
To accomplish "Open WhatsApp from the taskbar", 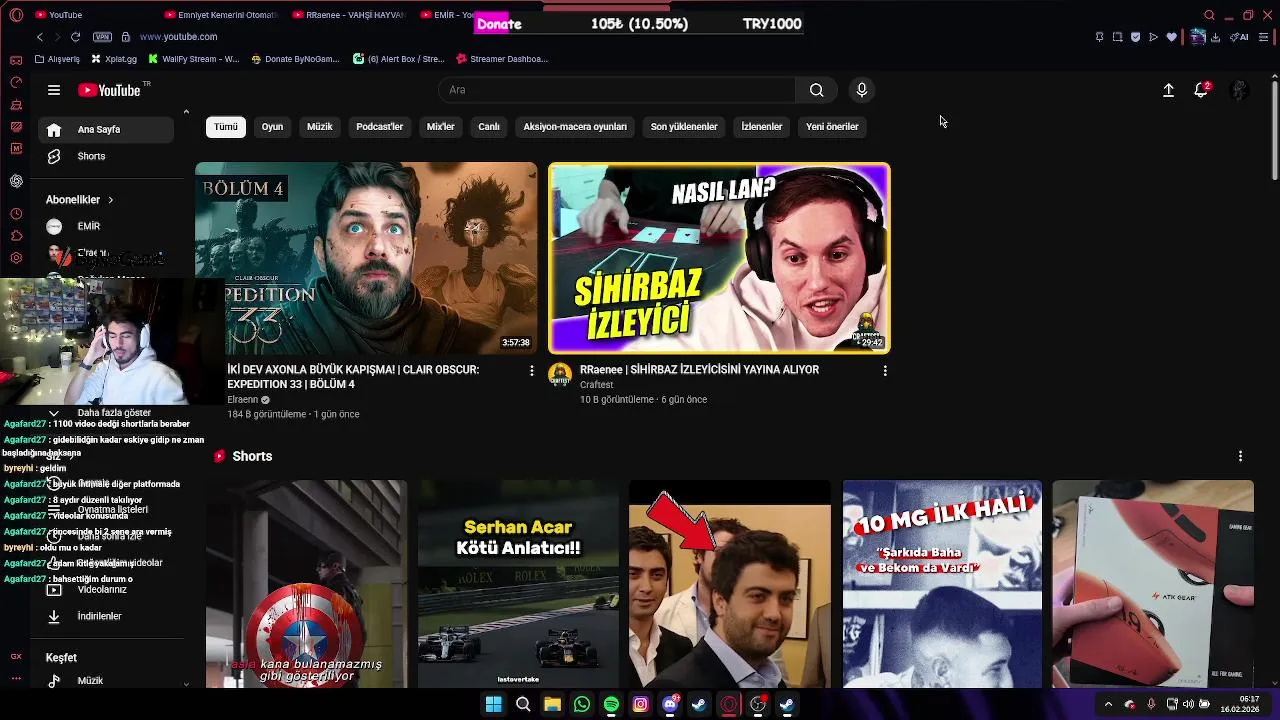I will pyautogui.click(x=582, y=705).
